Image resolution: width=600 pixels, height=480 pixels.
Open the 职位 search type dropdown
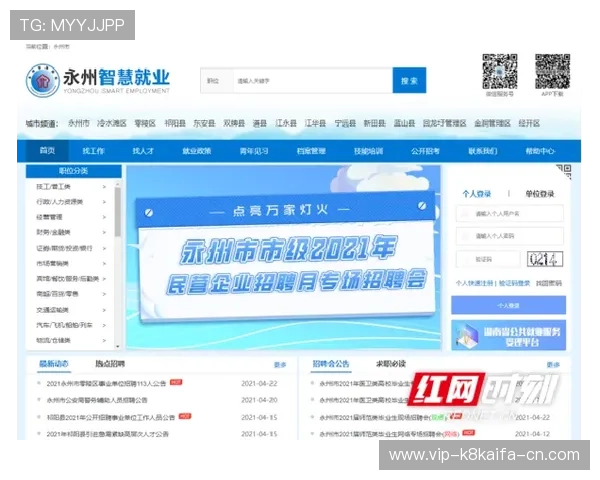tap(217, 81)
